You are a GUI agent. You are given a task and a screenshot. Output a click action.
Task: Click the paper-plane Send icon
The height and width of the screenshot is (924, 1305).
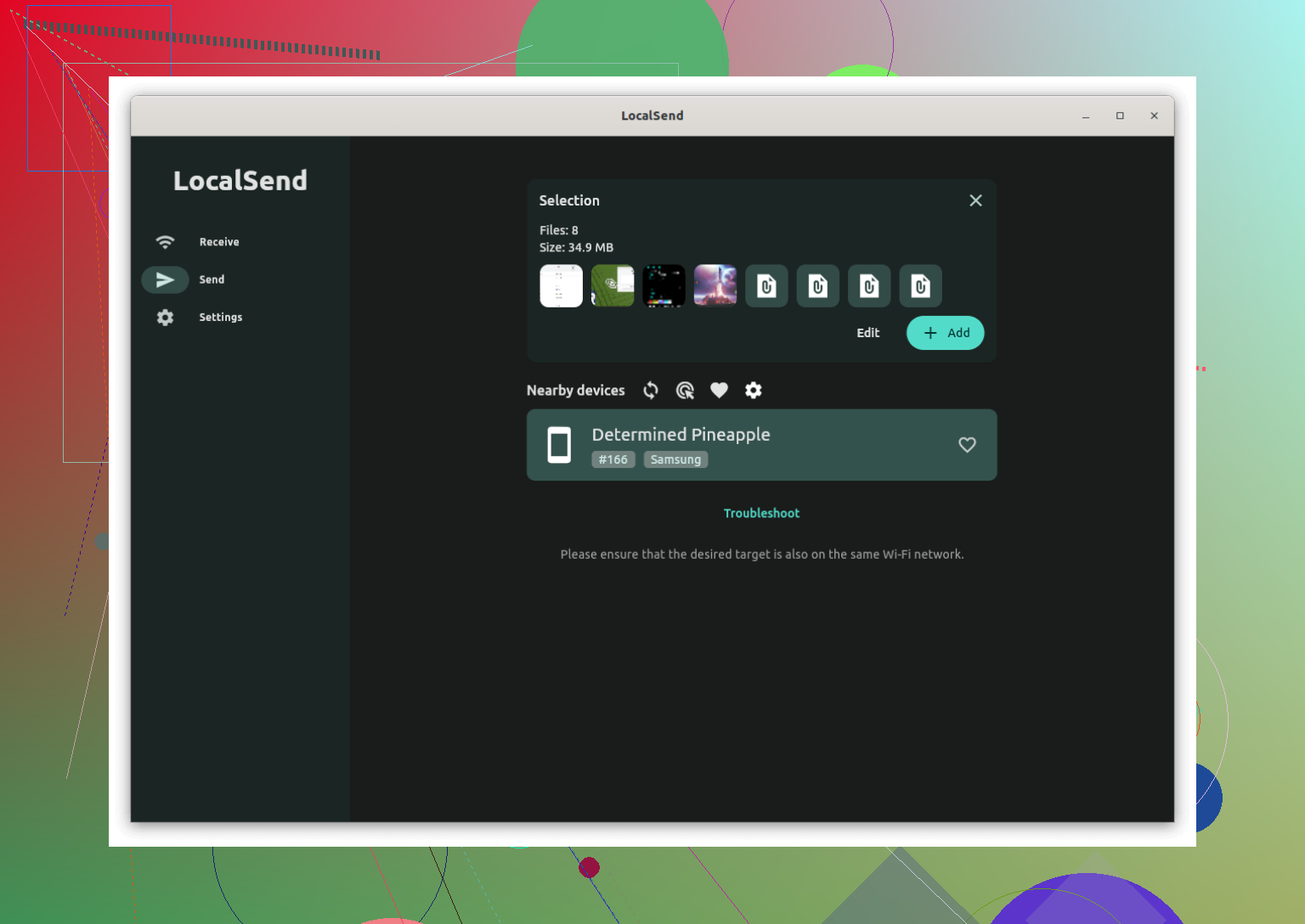[x=165, y=279]
